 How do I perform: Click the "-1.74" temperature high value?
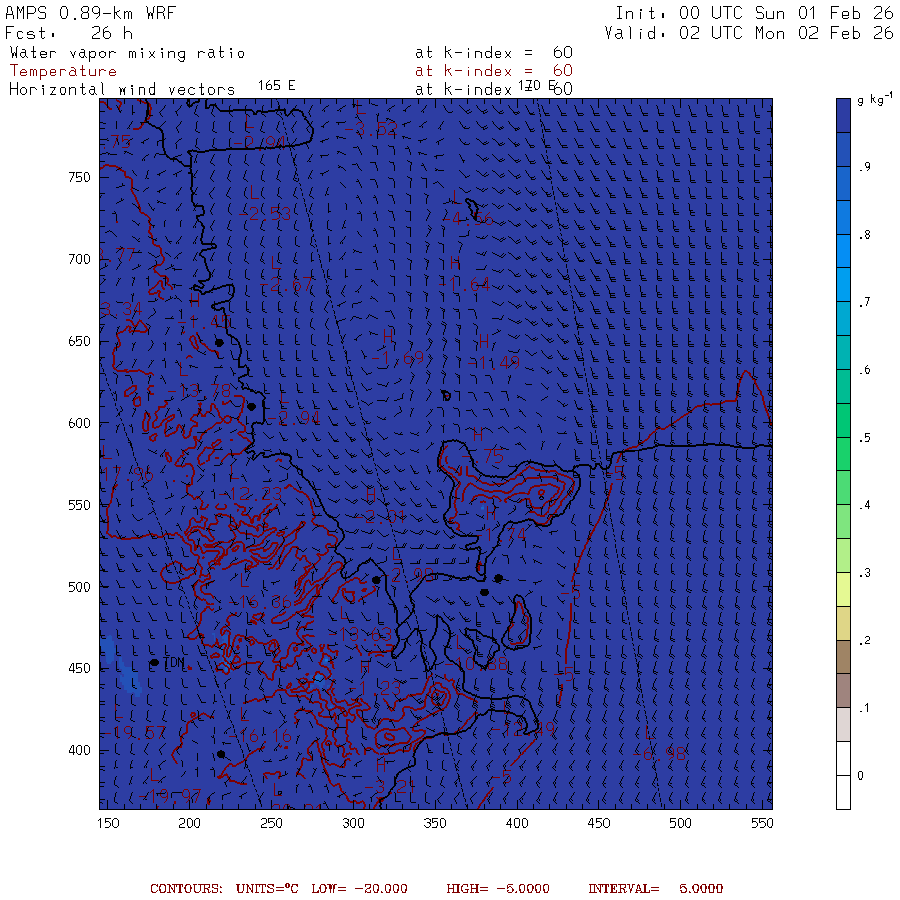[500, 536]
